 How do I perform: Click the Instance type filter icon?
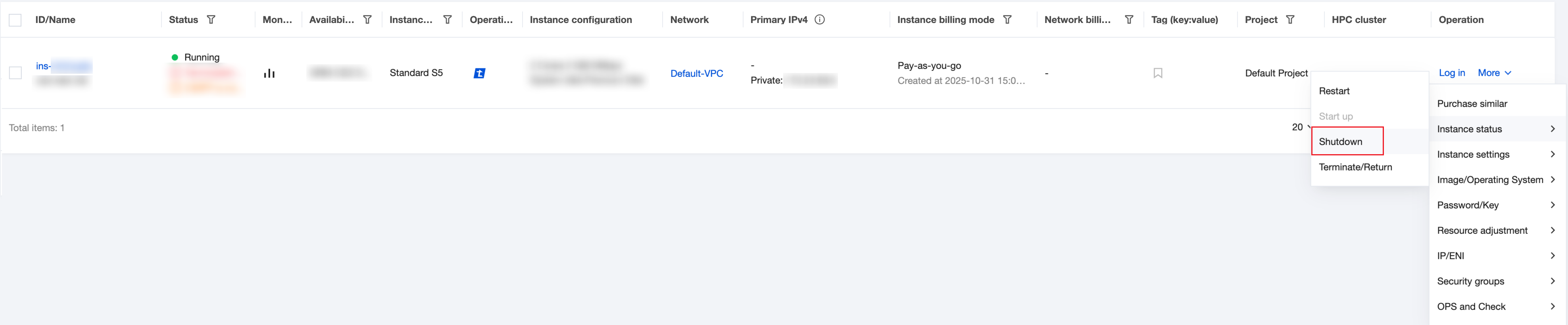coord(448,19)
